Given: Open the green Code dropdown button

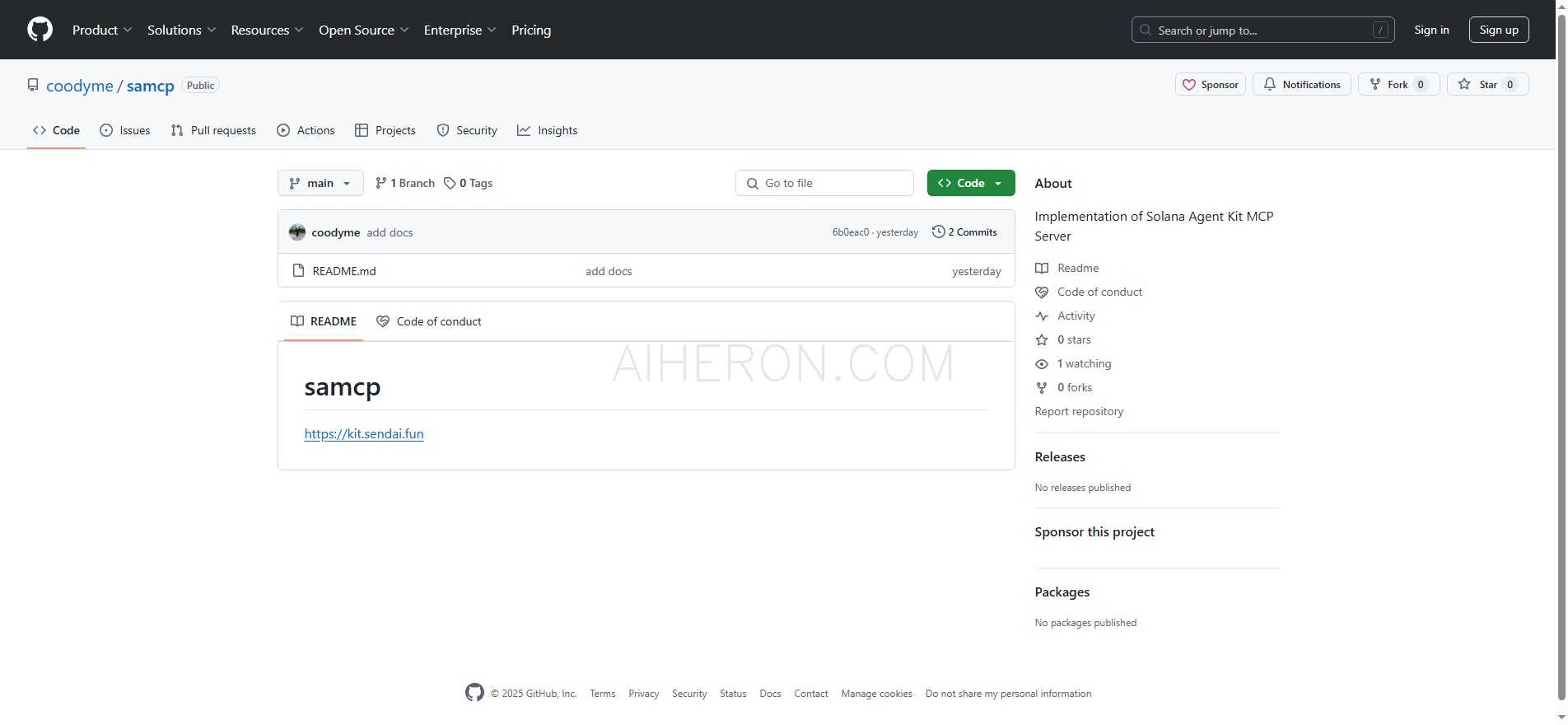Looking at the screenshot, I should tap(971, 183).
